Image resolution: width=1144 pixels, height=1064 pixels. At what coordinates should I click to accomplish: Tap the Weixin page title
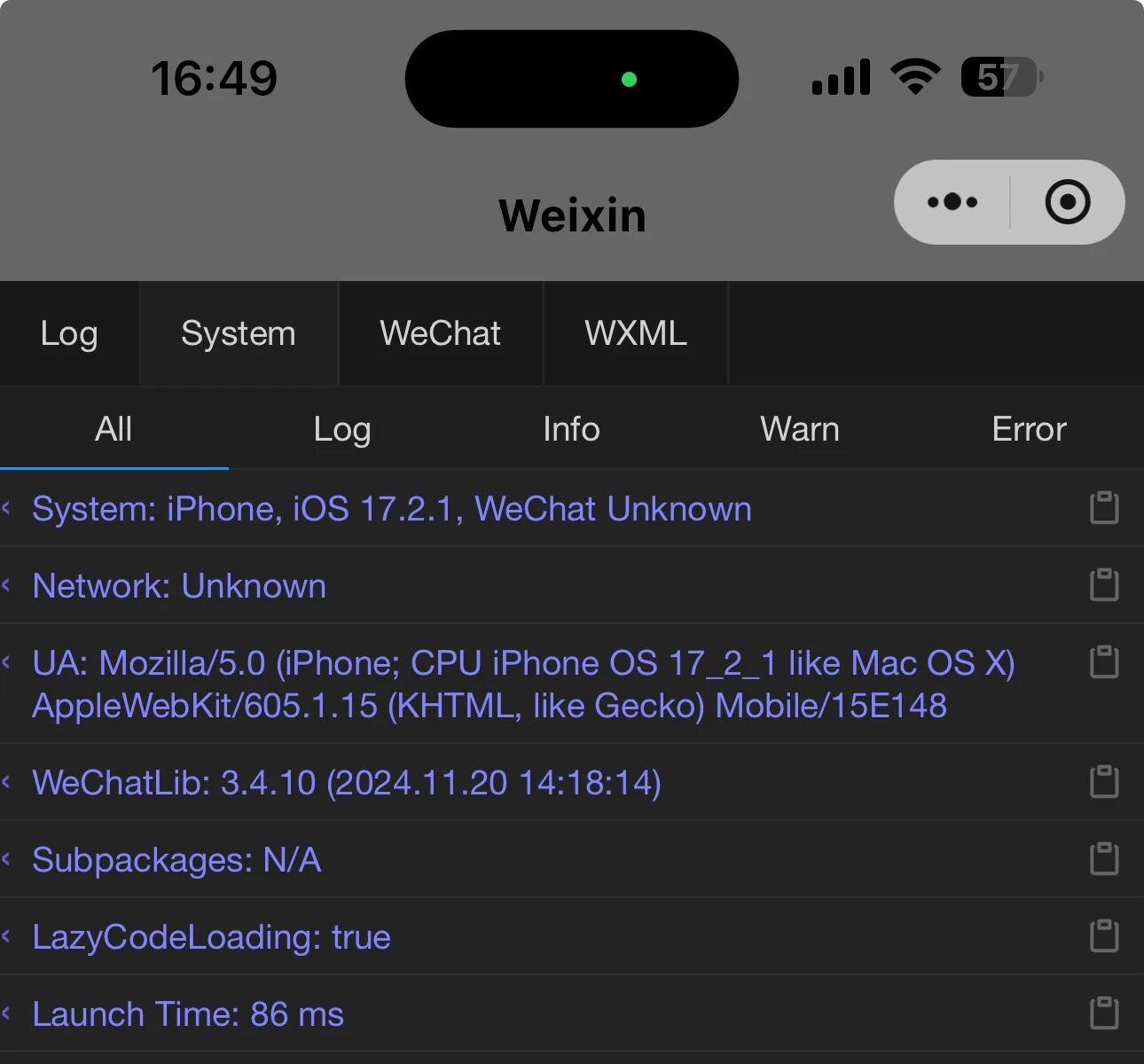(572, 215)
